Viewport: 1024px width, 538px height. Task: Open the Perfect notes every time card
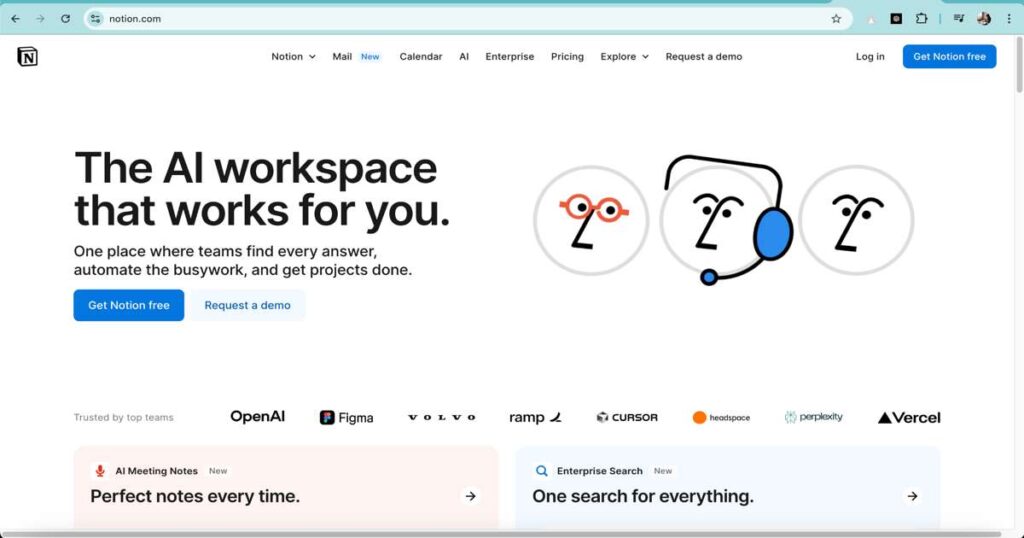coord(286,488)
